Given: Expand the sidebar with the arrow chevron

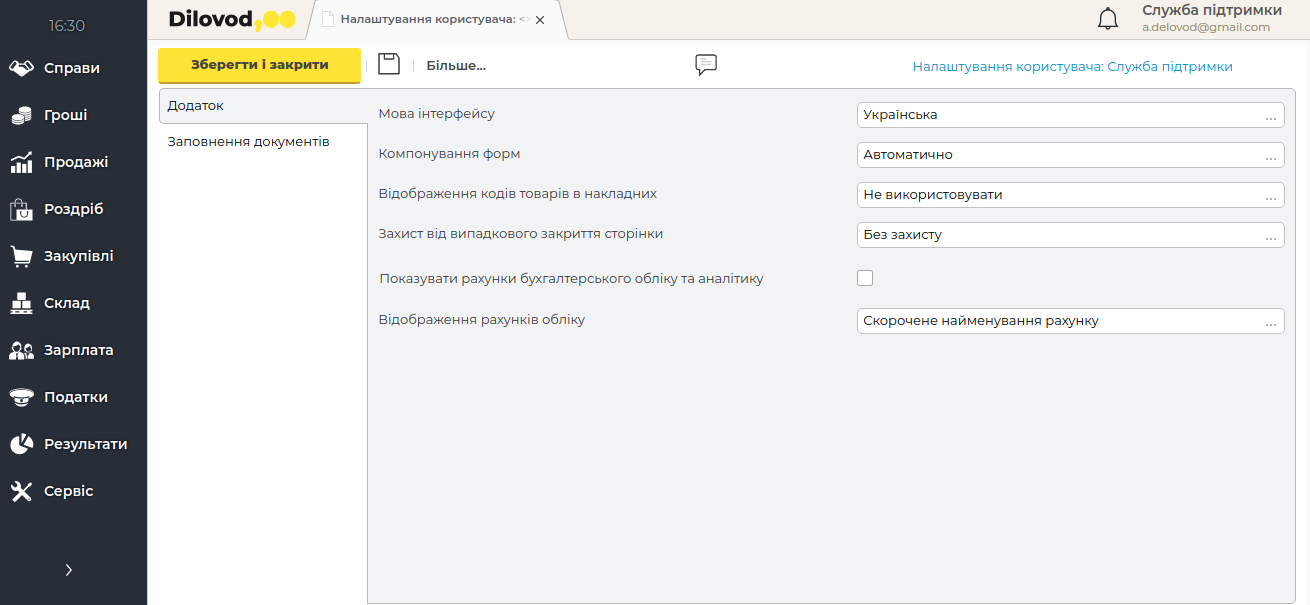Looking at the screenshot, I should click(68, 570).
